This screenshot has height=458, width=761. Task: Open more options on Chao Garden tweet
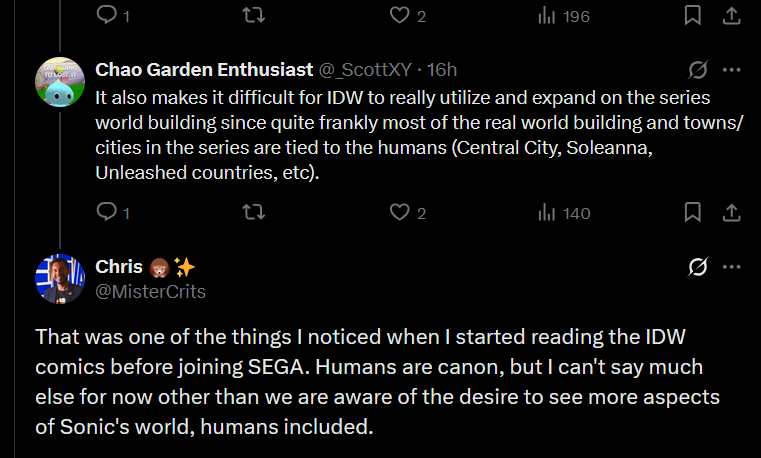pyautogui.click(x=731, y=70)
